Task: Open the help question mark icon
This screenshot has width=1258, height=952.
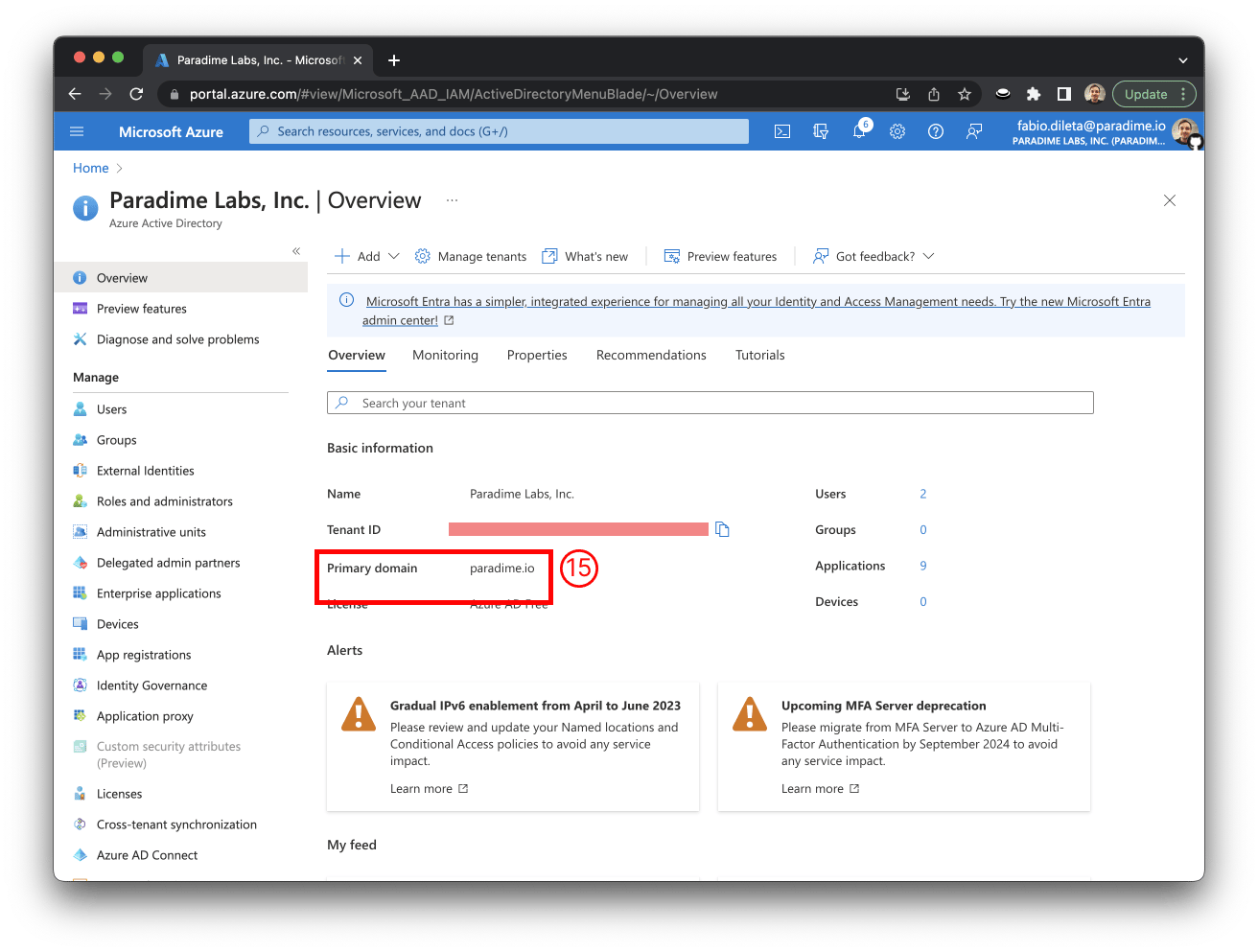Action: 936,131
